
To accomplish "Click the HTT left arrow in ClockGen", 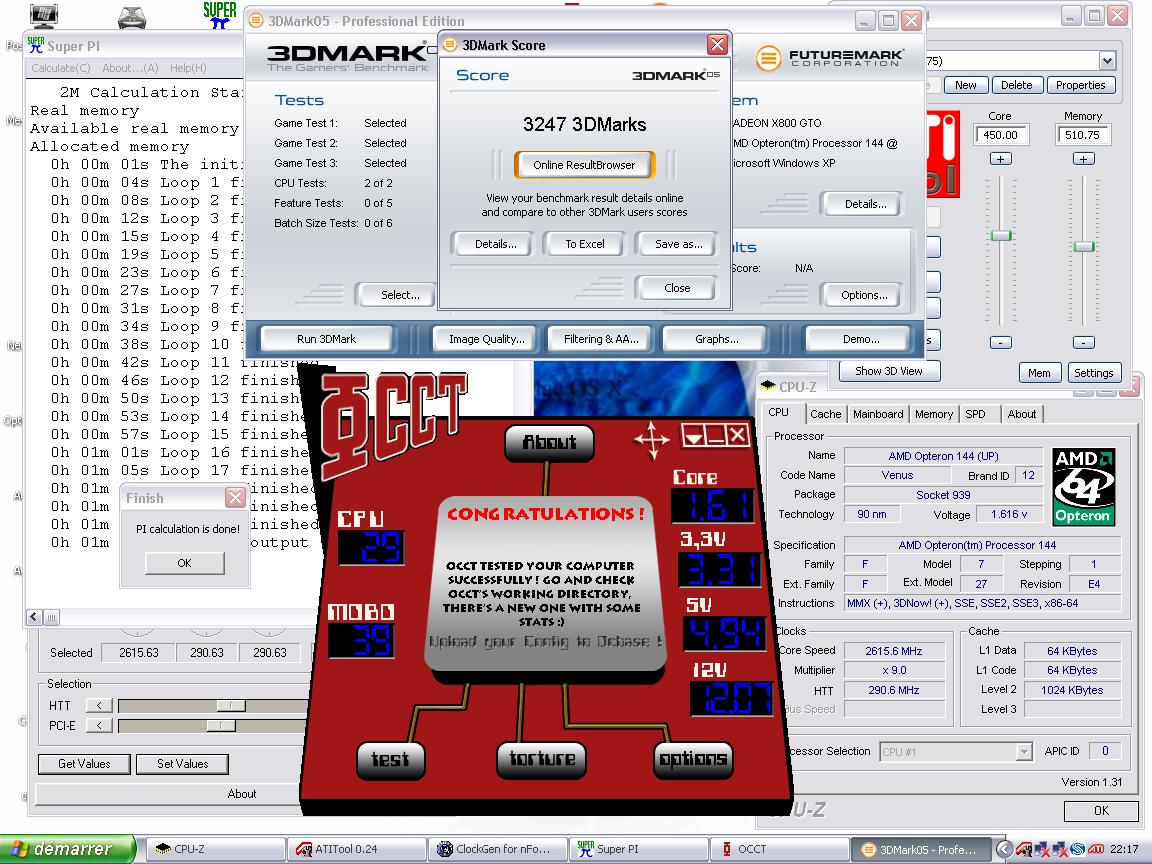I will (99, 705).
